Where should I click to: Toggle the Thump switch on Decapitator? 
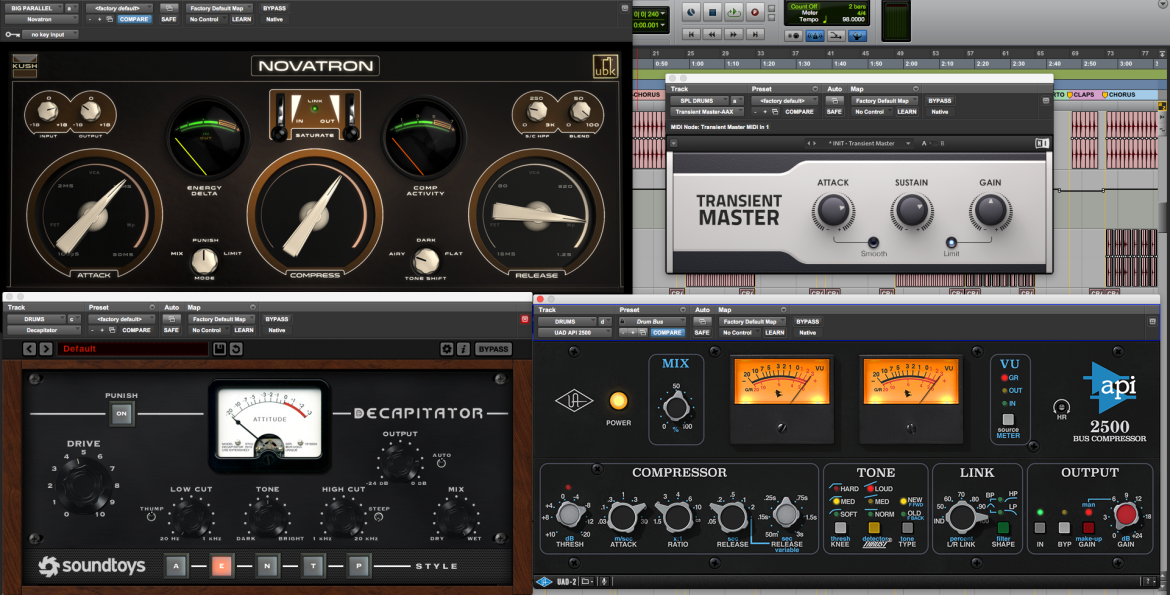(x=151, y=517)
